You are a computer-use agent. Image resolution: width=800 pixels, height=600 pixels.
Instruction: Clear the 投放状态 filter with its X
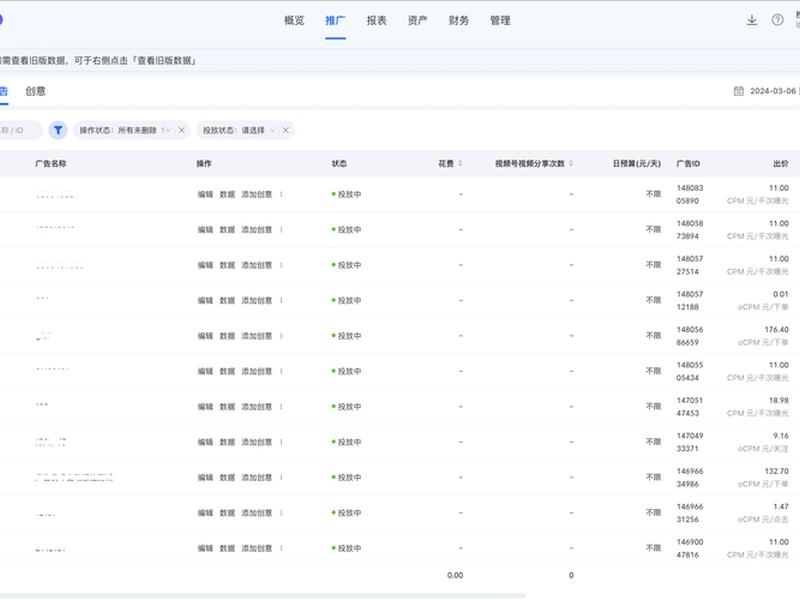coord(286,130)
